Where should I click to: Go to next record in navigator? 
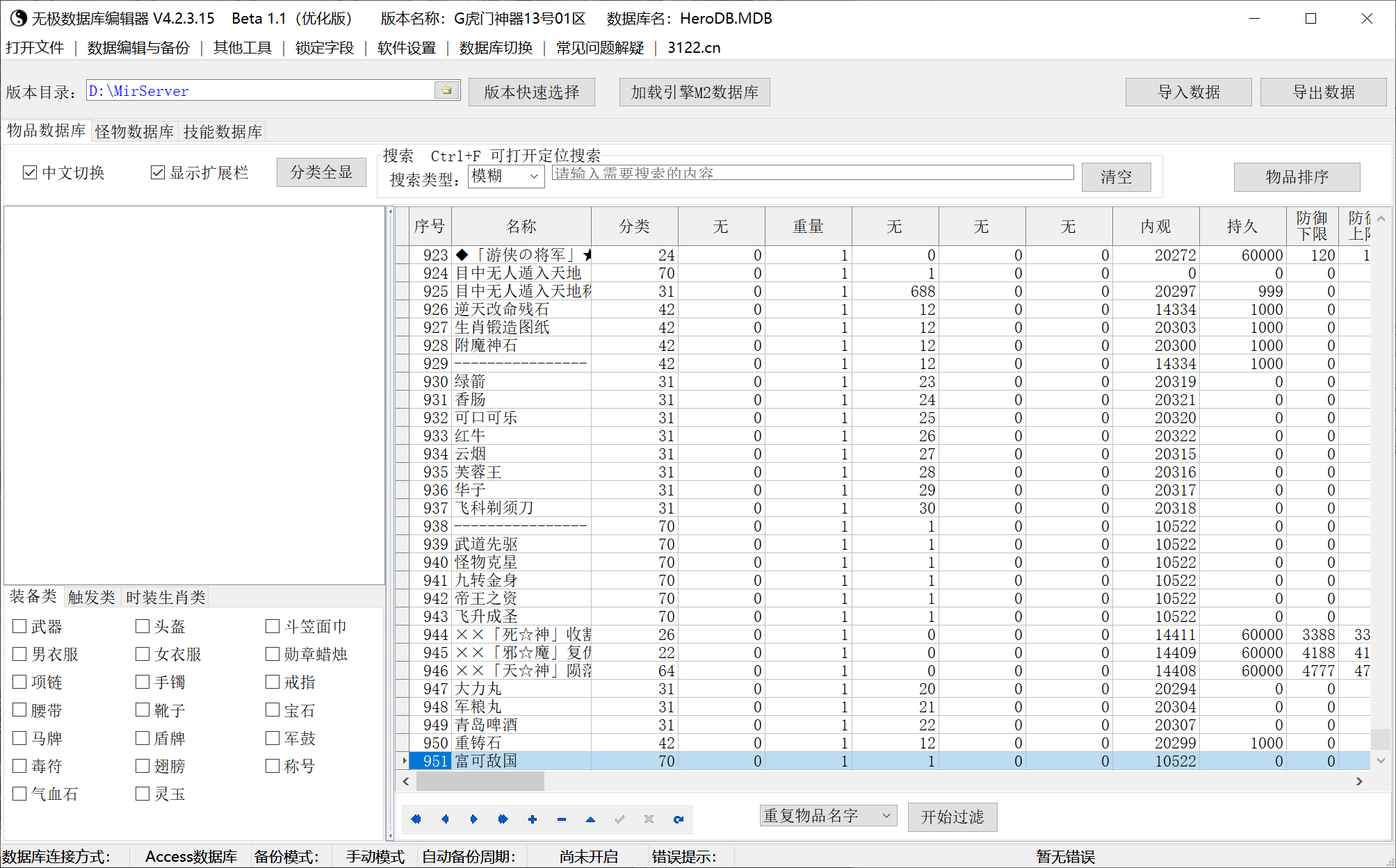pos(474,819)
